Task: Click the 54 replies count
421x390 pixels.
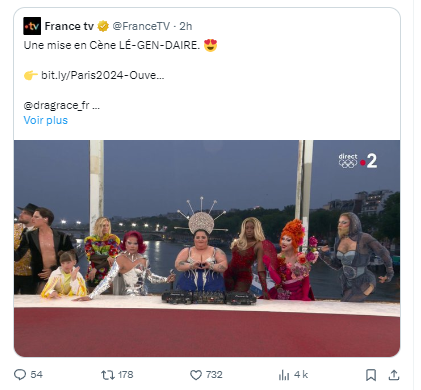Action: point(37,375)
